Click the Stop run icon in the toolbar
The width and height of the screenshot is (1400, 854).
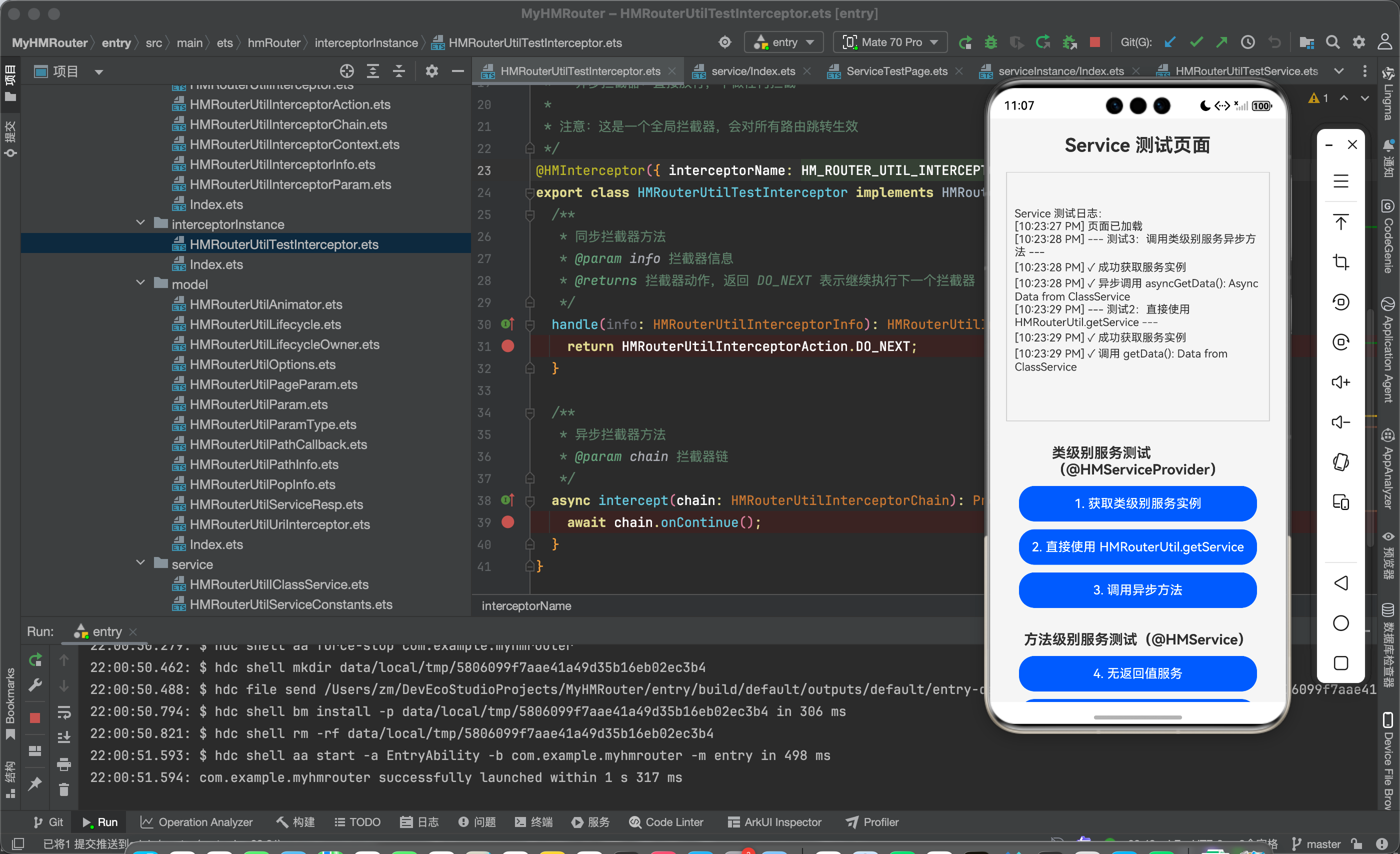pyautogui.click(x=1094, y=42)
